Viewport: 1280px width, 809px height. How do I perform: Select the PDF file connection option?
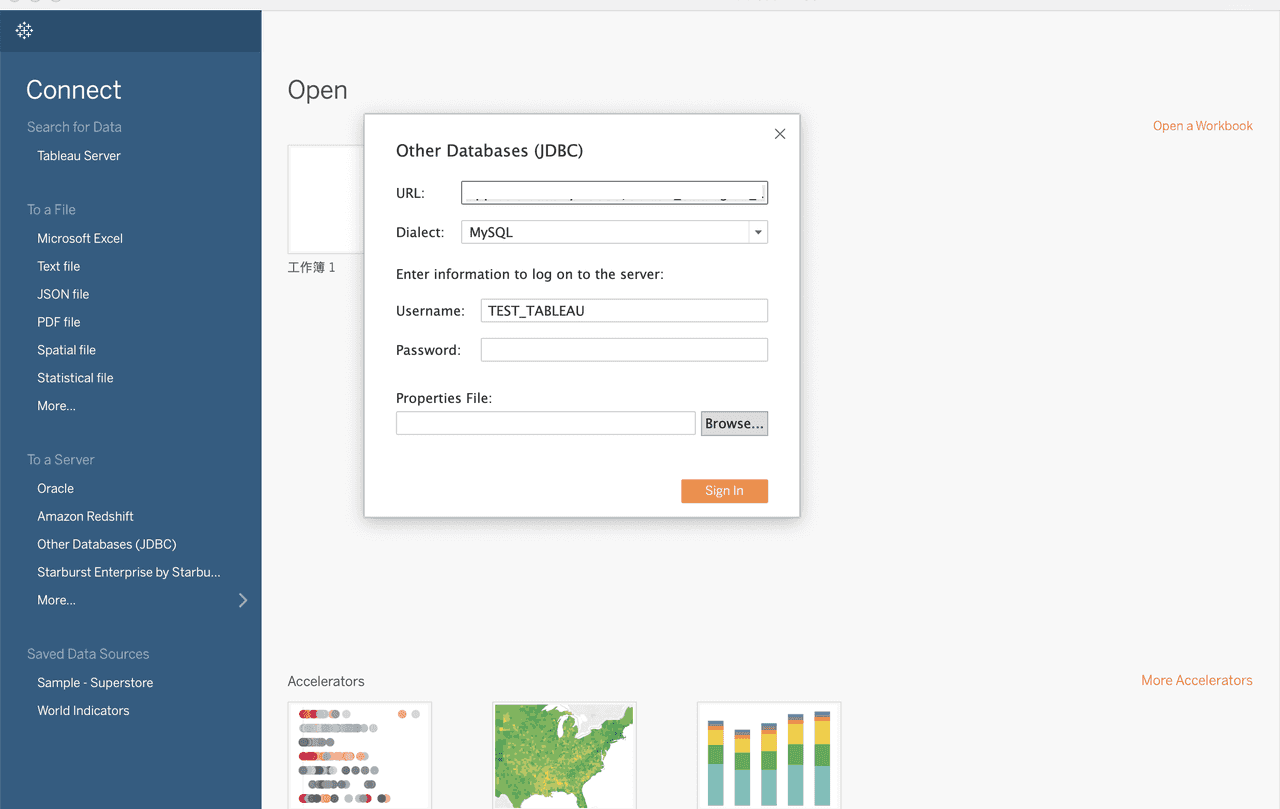(x=58, y=321)
